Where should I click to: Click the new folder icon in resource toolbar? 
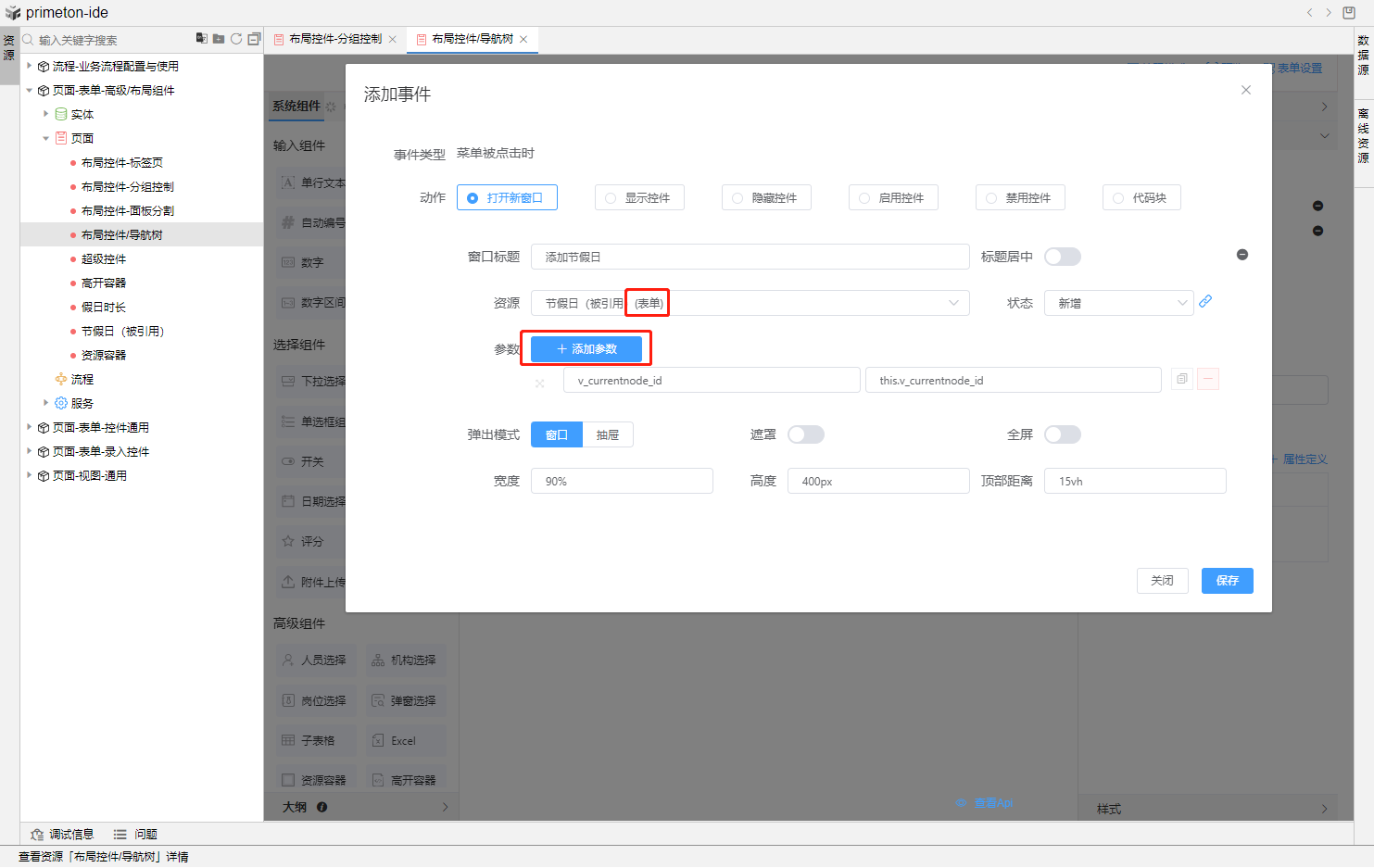[x=219, y=39]
